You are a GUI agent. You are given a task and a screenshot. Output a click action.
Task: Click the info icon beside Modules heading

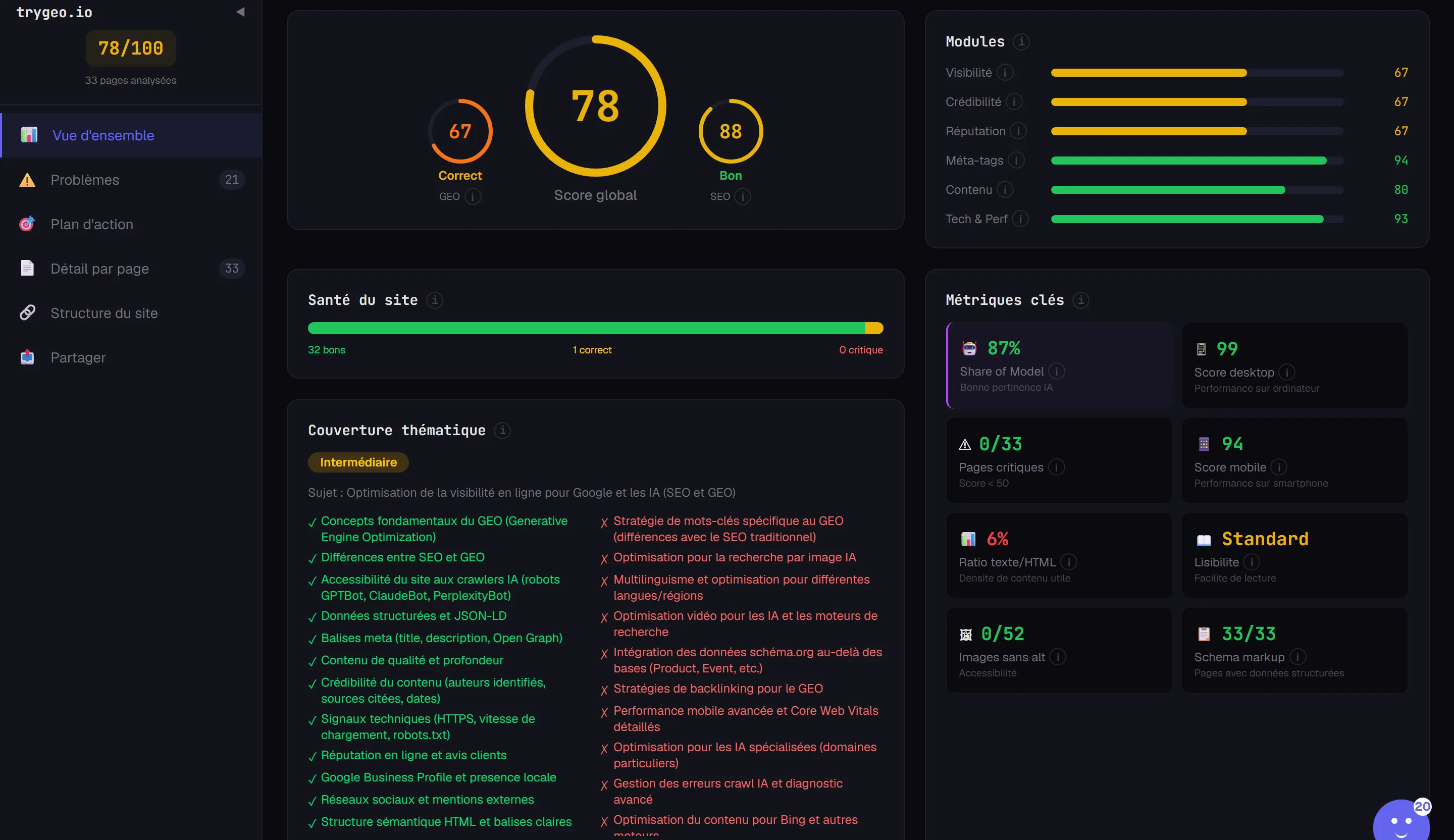pyautogui.click(x=1021, y=41)
